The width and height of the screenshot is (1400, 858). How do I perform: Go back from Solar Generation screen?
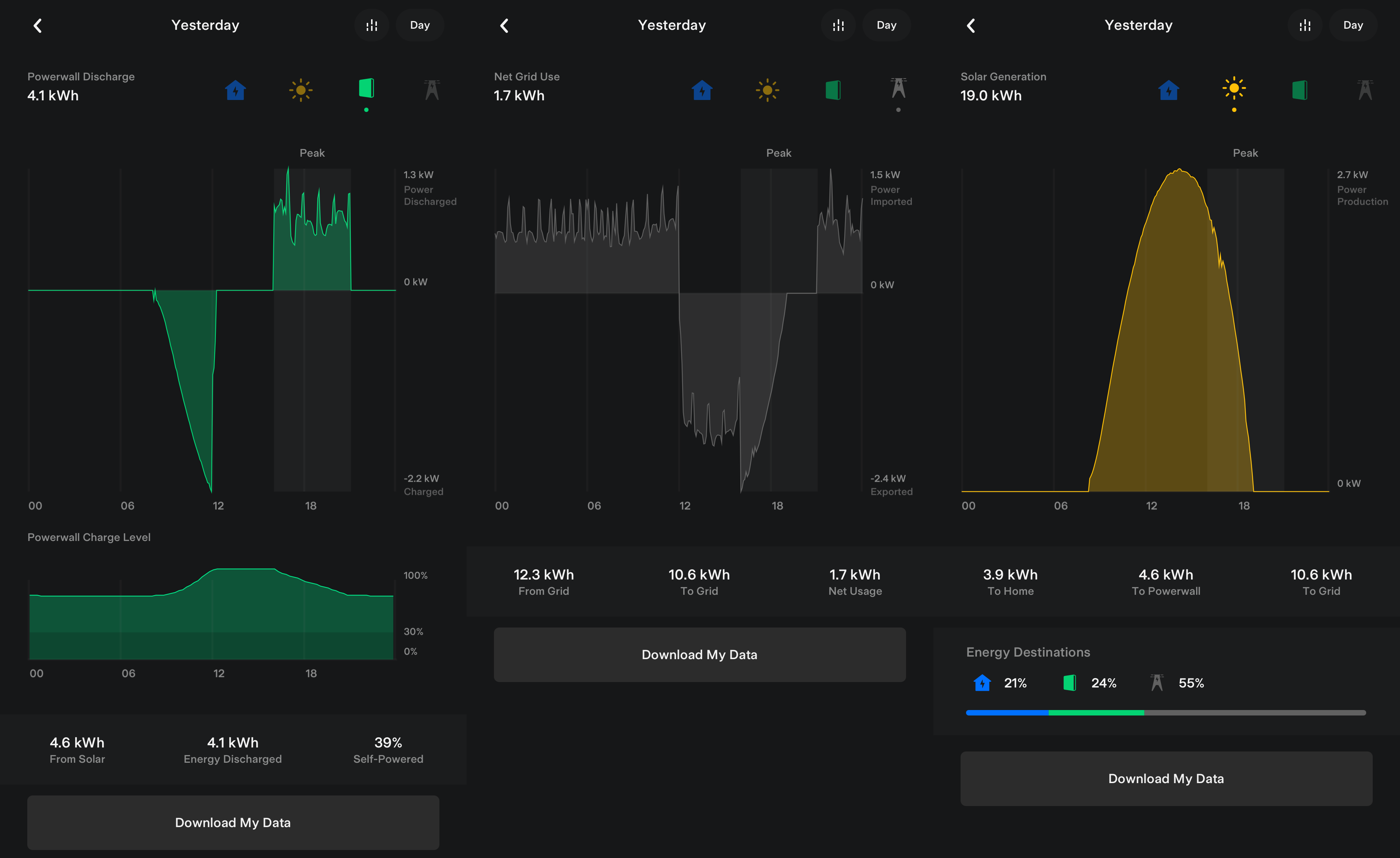tap(970, 25)
